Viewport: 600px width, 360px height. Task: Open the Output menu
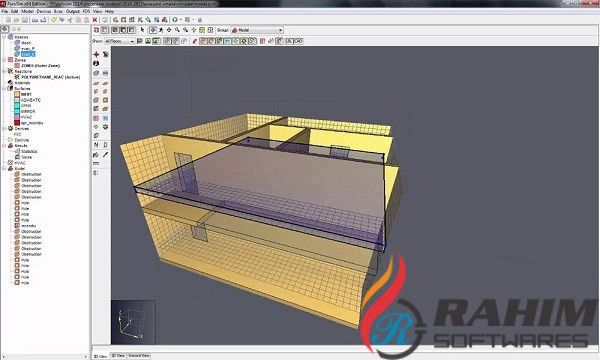click(73, 11)
